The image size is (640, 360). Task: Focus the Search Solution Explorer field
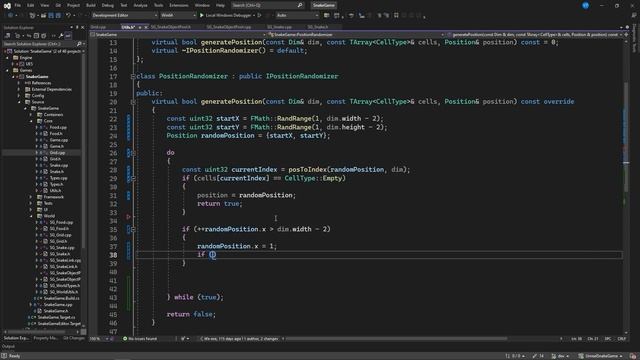tap(39, 44)
